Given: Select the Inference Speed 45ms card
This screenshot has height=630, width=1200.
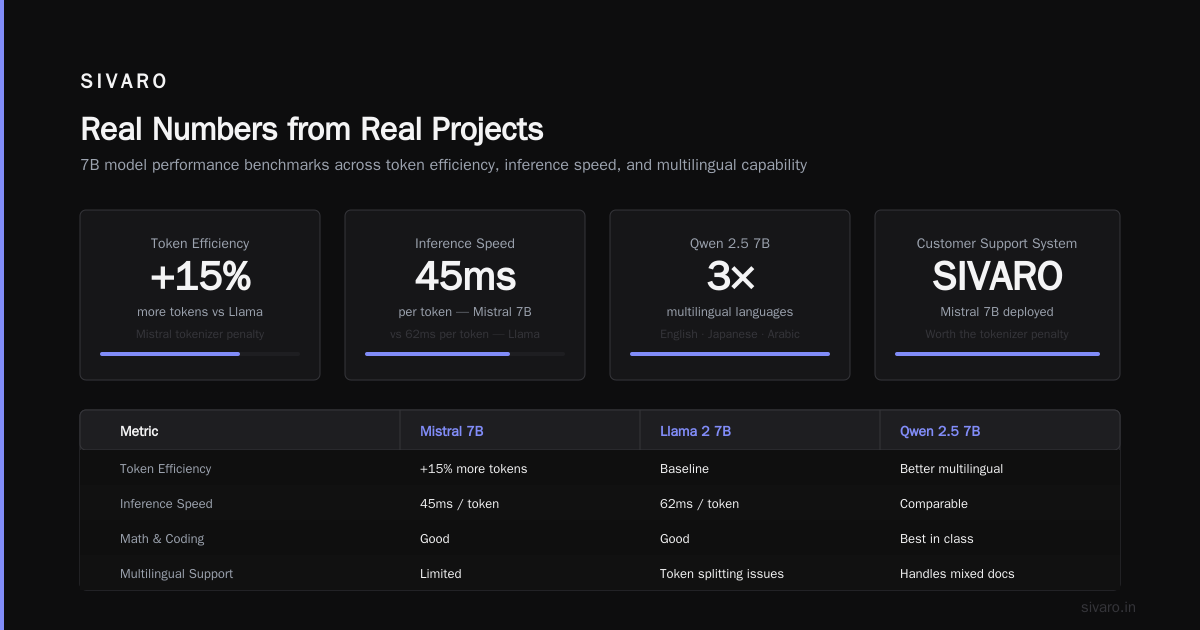Looking at the screenshot, I should point(465,295).
